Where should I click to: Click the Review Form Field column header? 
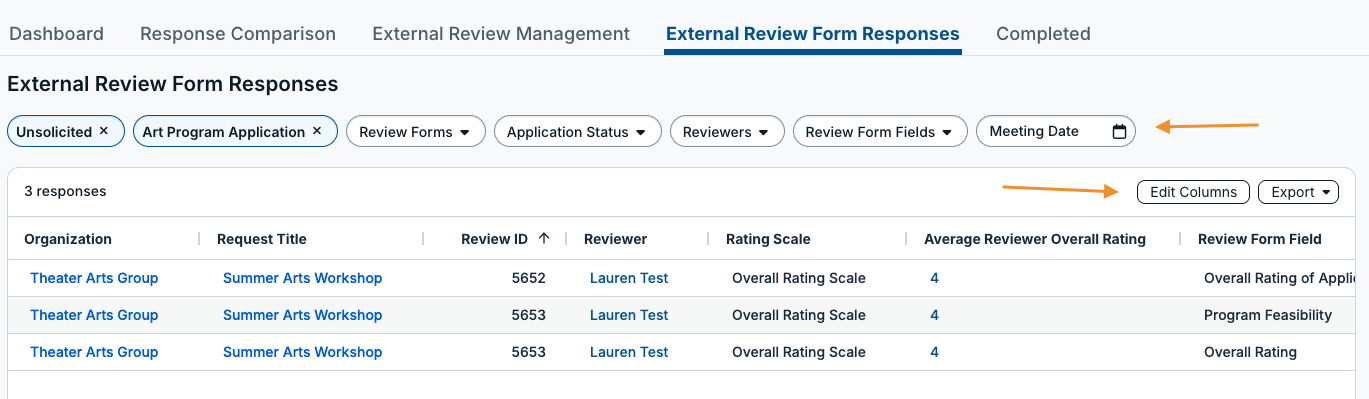[x=1260, y=239]
